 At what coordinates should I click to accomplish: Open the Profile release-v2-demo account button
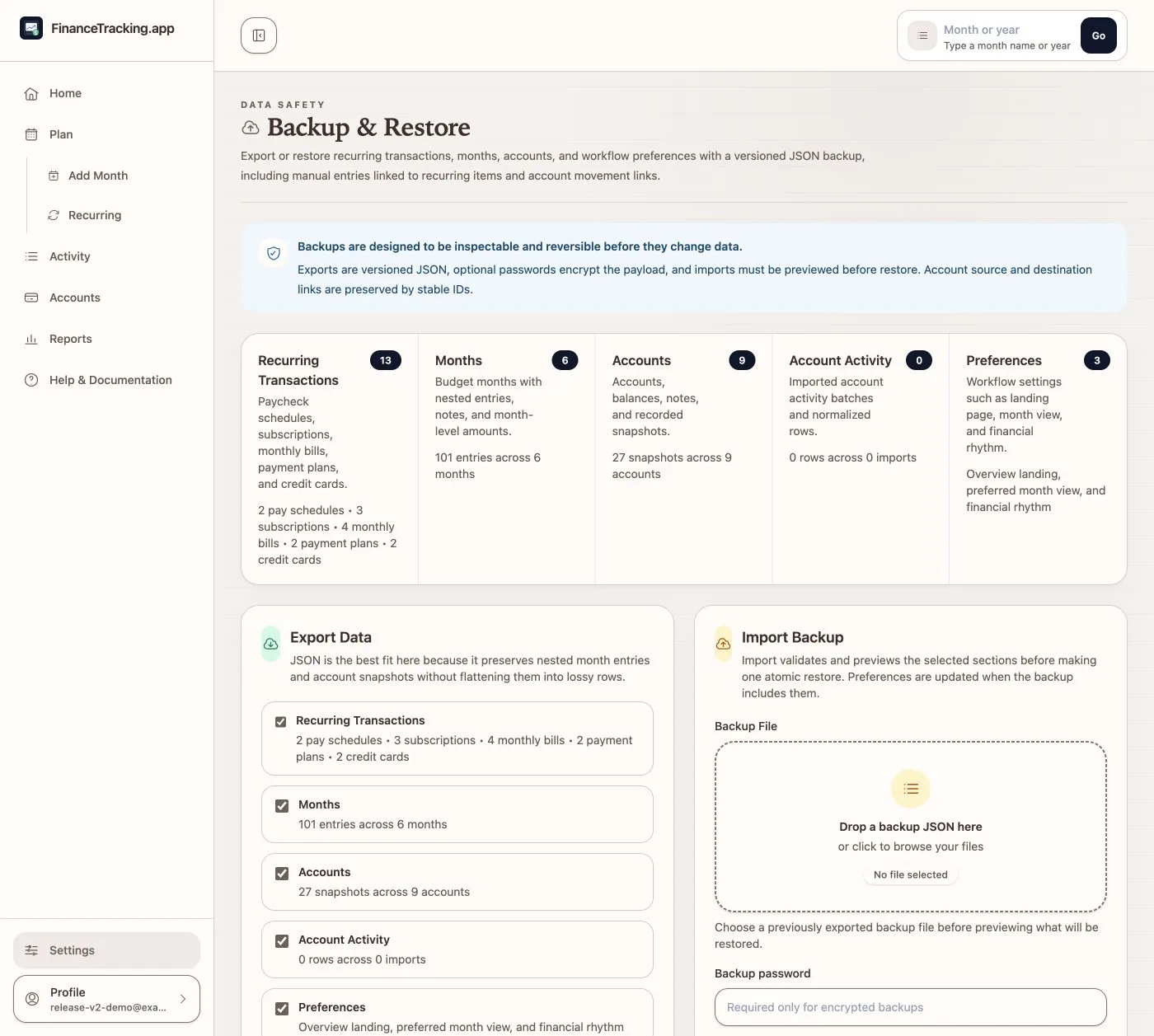(107, 999)
